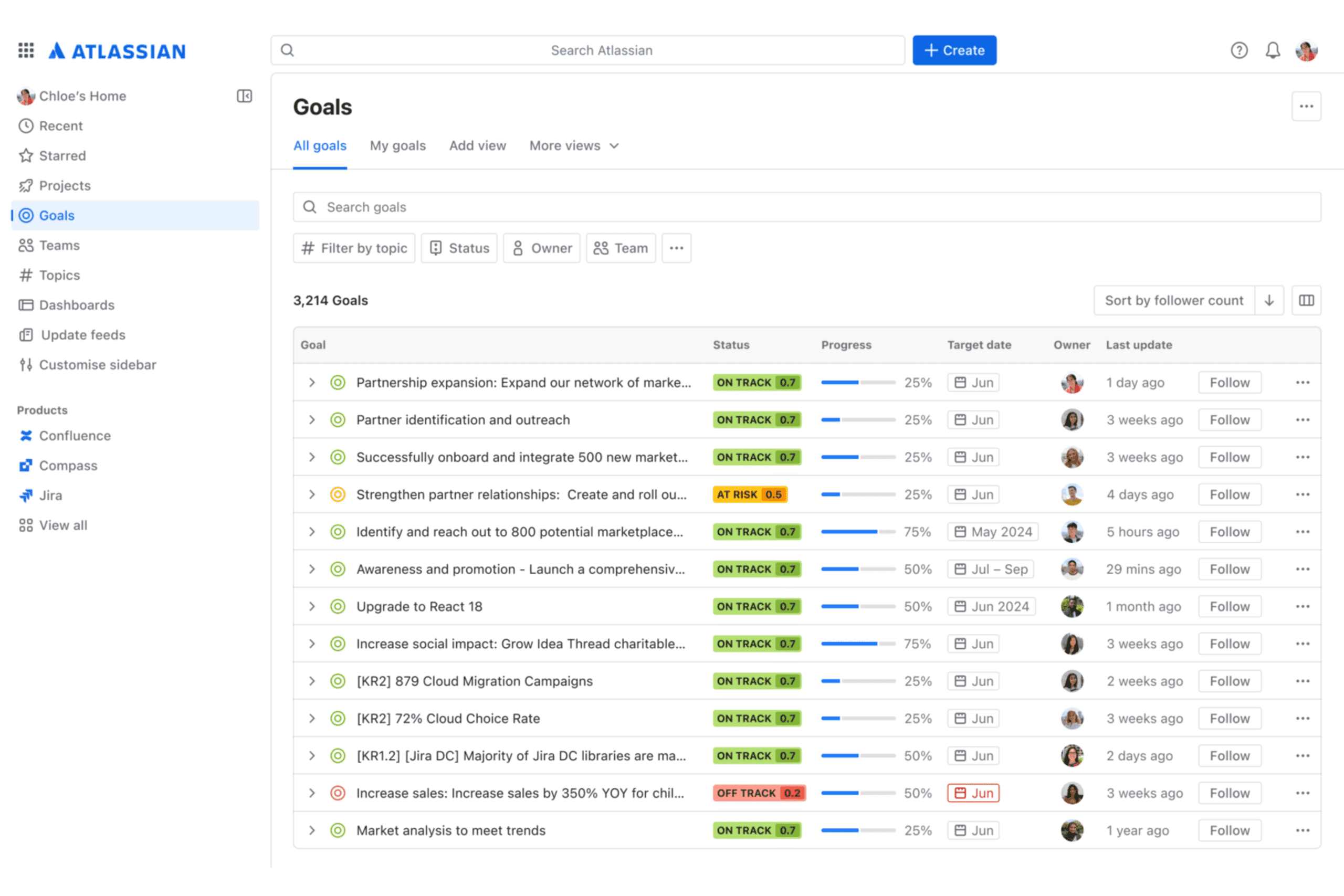The width and height of the screenshot is (1344, 896).
Task: Open Identify and reach out to 800 goal
Action: pos(519,532)
